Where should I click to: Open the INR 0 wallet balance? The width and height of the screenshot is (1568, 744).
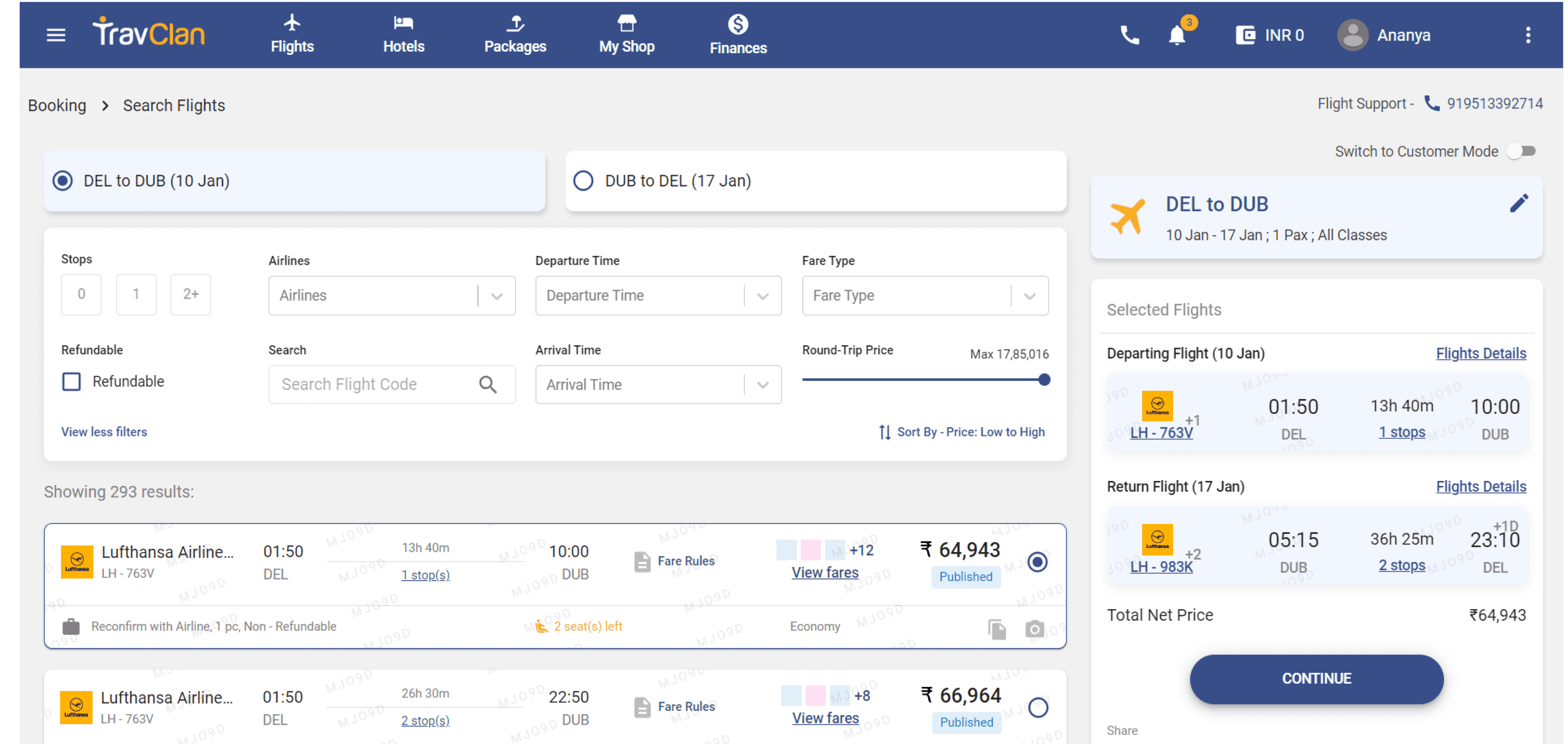1270,35
